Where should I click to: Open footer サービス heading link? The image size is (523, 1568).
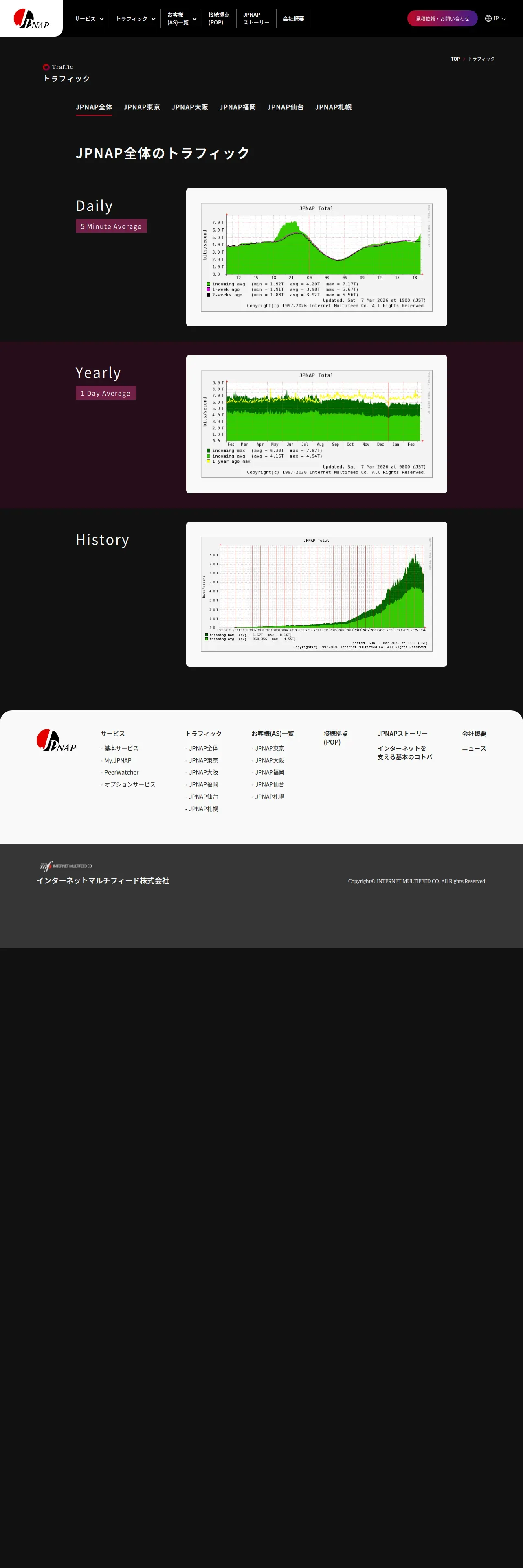(113, 734)
